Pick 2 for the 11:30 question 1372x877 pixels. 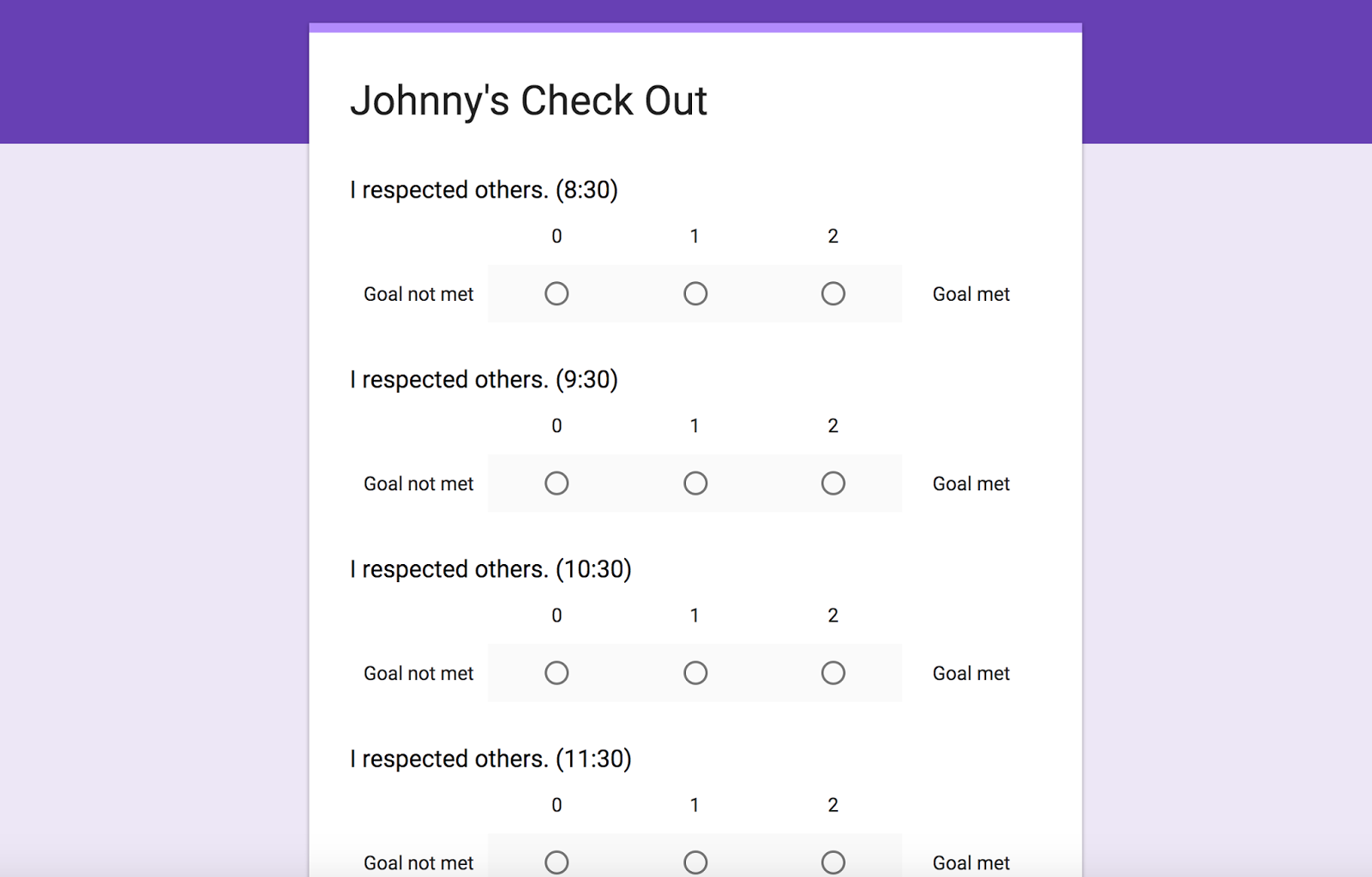(x=833, y=862)
